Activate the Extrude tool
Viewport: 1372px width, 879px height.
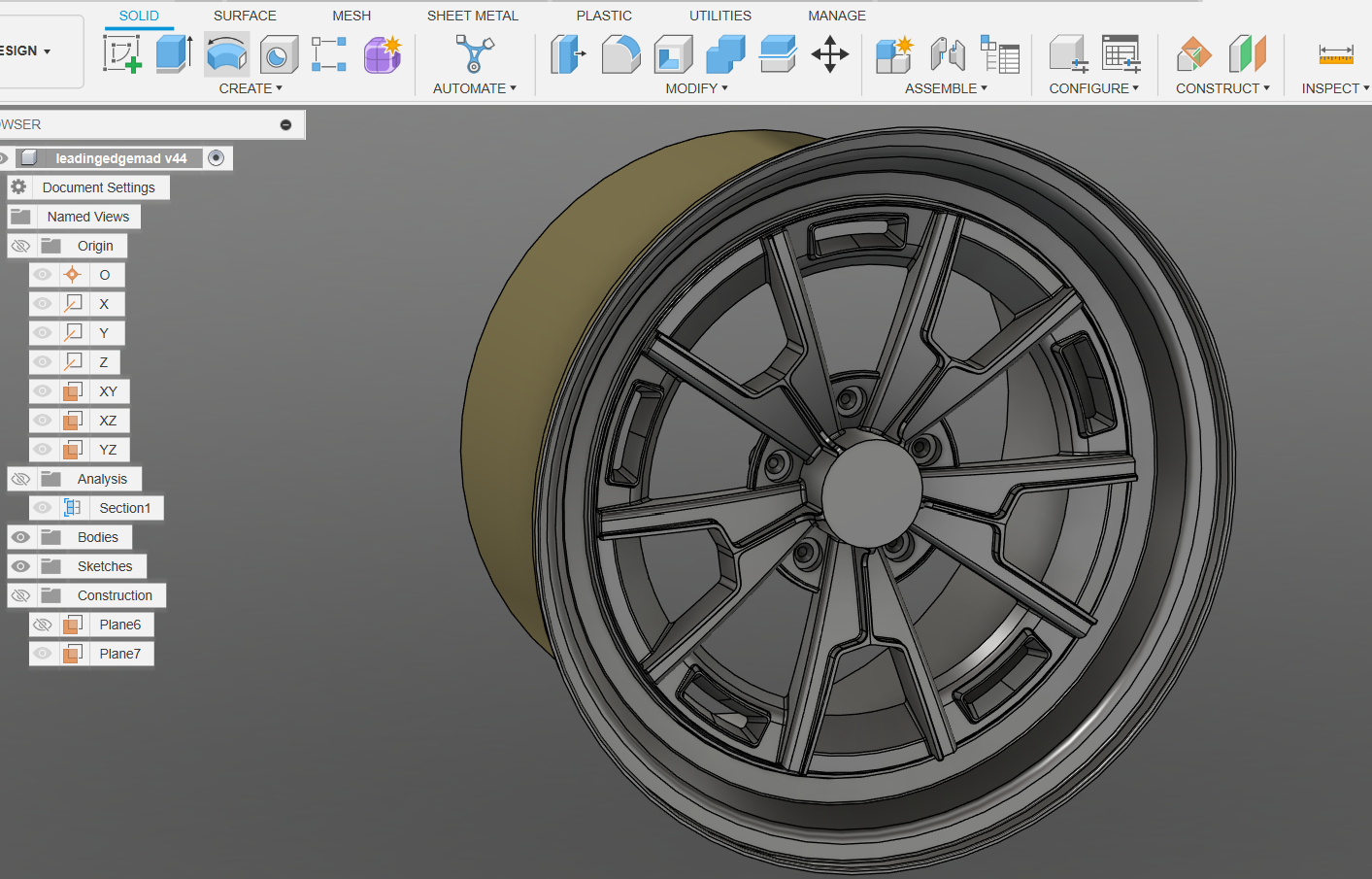click(x=175, y=54)
